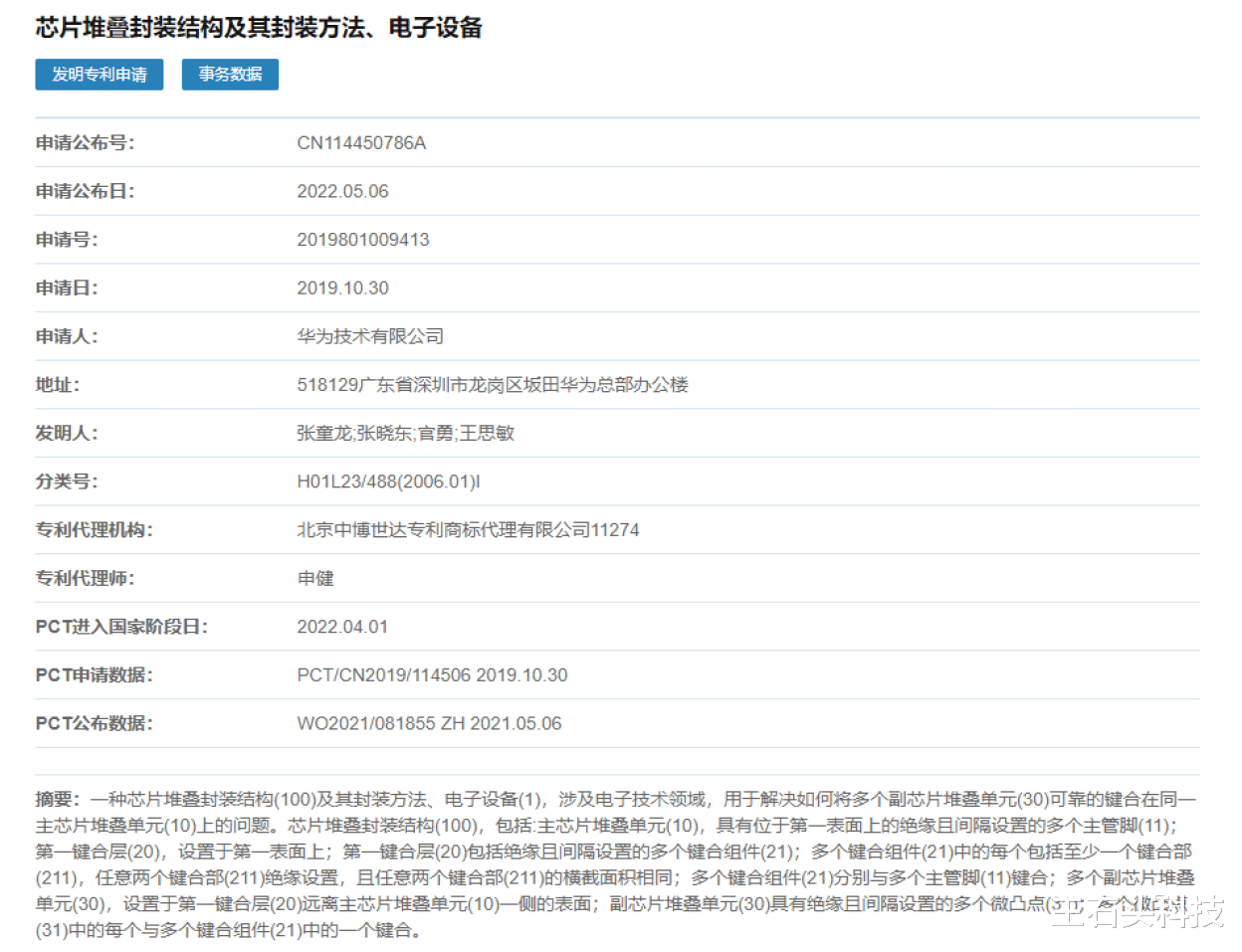Click the application number 2019801009413
The width and height of the screenshot is (1242, 952).
coord(363,239)
